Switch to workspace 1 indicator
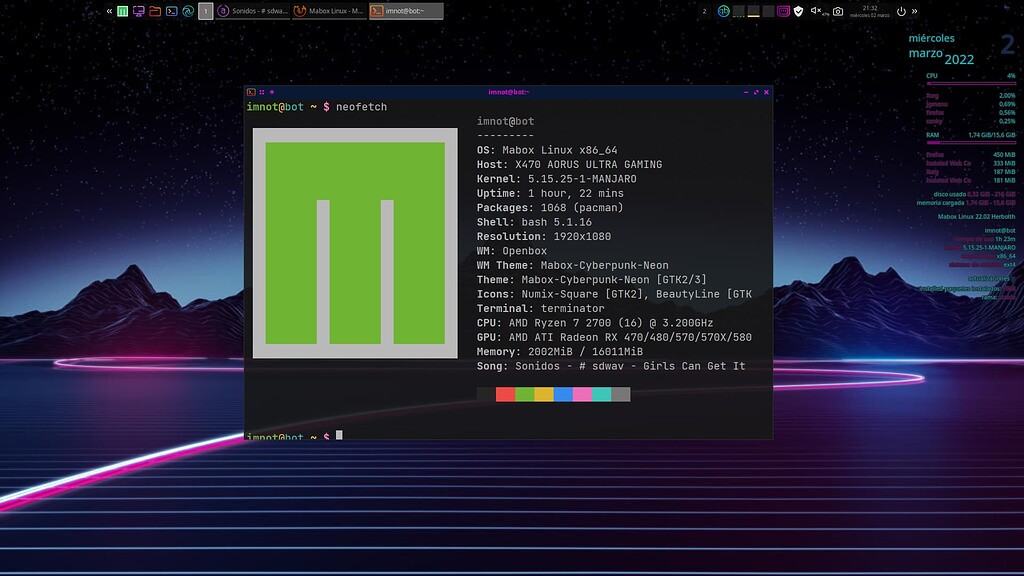This screenshot has height=576, width=1024. [205, 12]
